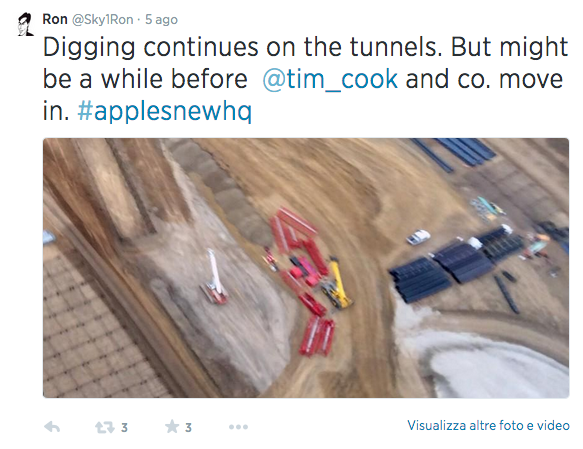Visit the @tim_cook mention
583x449 pixels.
pyautogui.click(x=330, y=79)
